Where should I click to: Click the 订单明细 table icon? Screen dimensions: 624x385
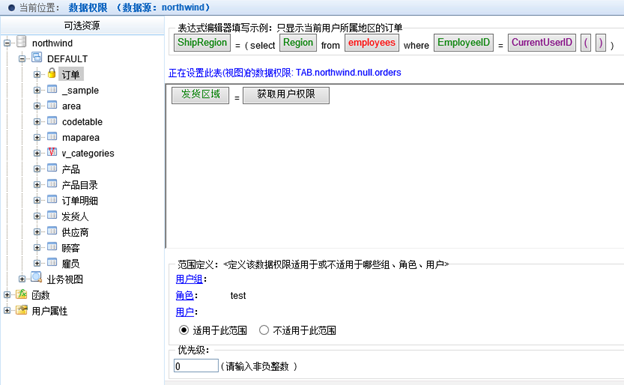click(x=52, y=199)
